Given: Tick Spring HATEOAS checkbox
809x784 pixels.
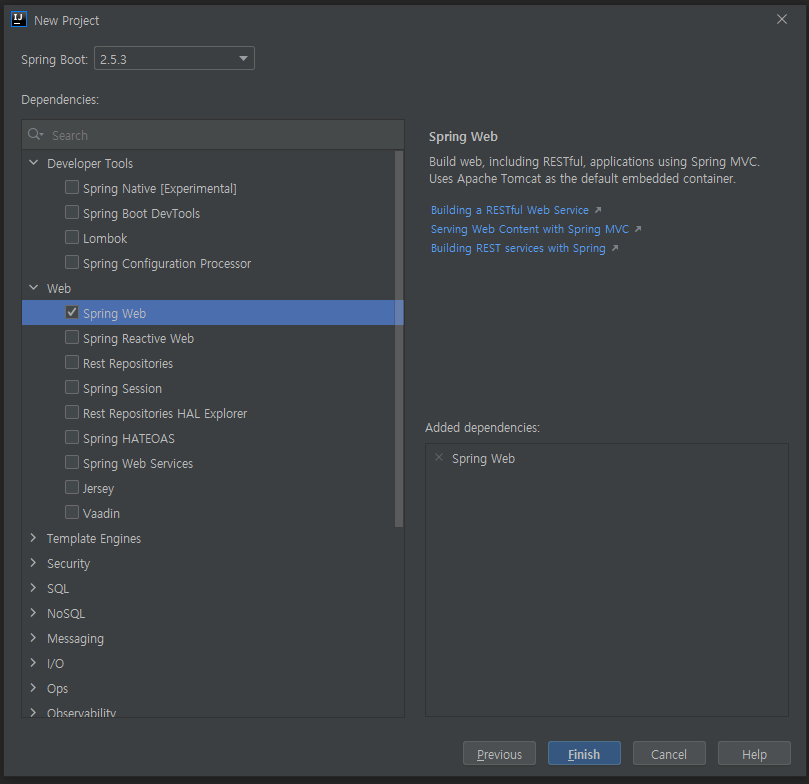Looking at the screenshot, I should pos(72,437).
